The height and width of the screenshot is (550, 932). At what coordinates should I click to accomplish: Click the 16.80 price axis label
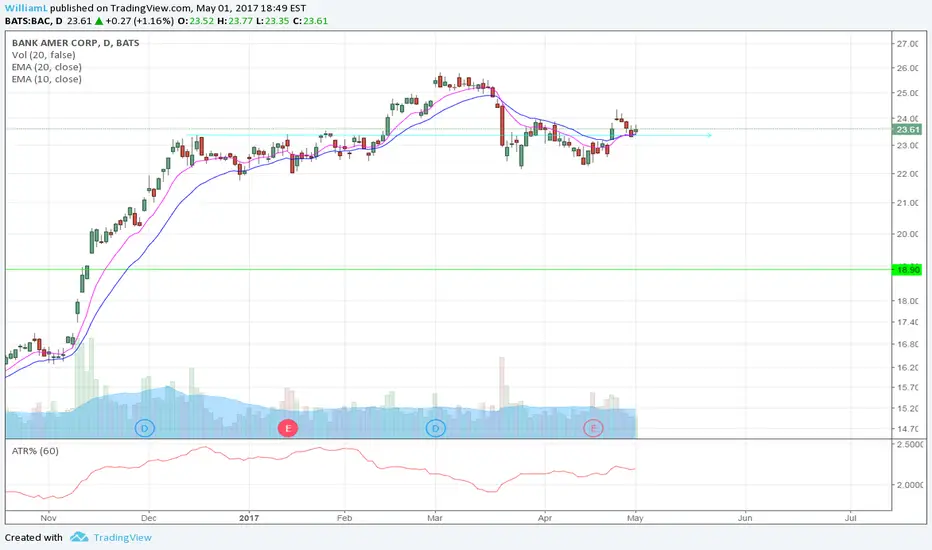click(908, 344)
